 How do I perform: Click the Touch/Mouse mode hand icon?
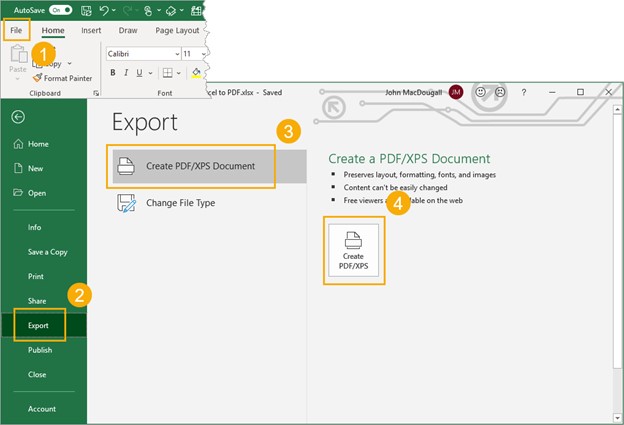[148, 11]
